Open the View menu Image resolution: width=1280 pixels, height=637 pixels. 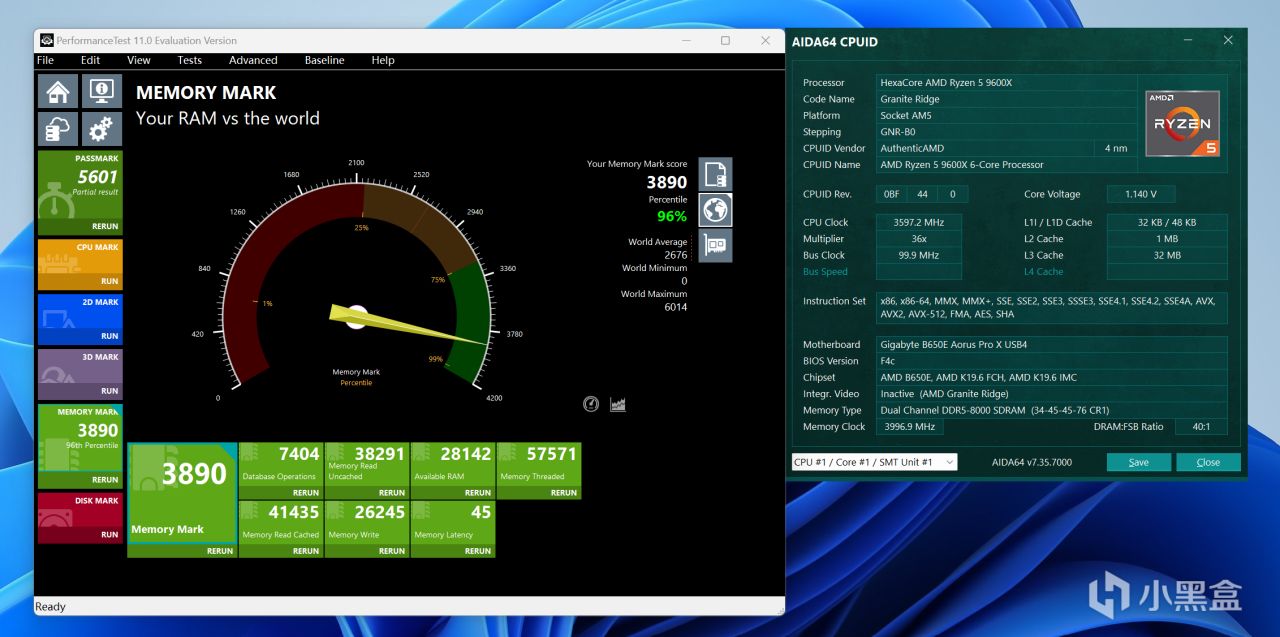(139, 60)
